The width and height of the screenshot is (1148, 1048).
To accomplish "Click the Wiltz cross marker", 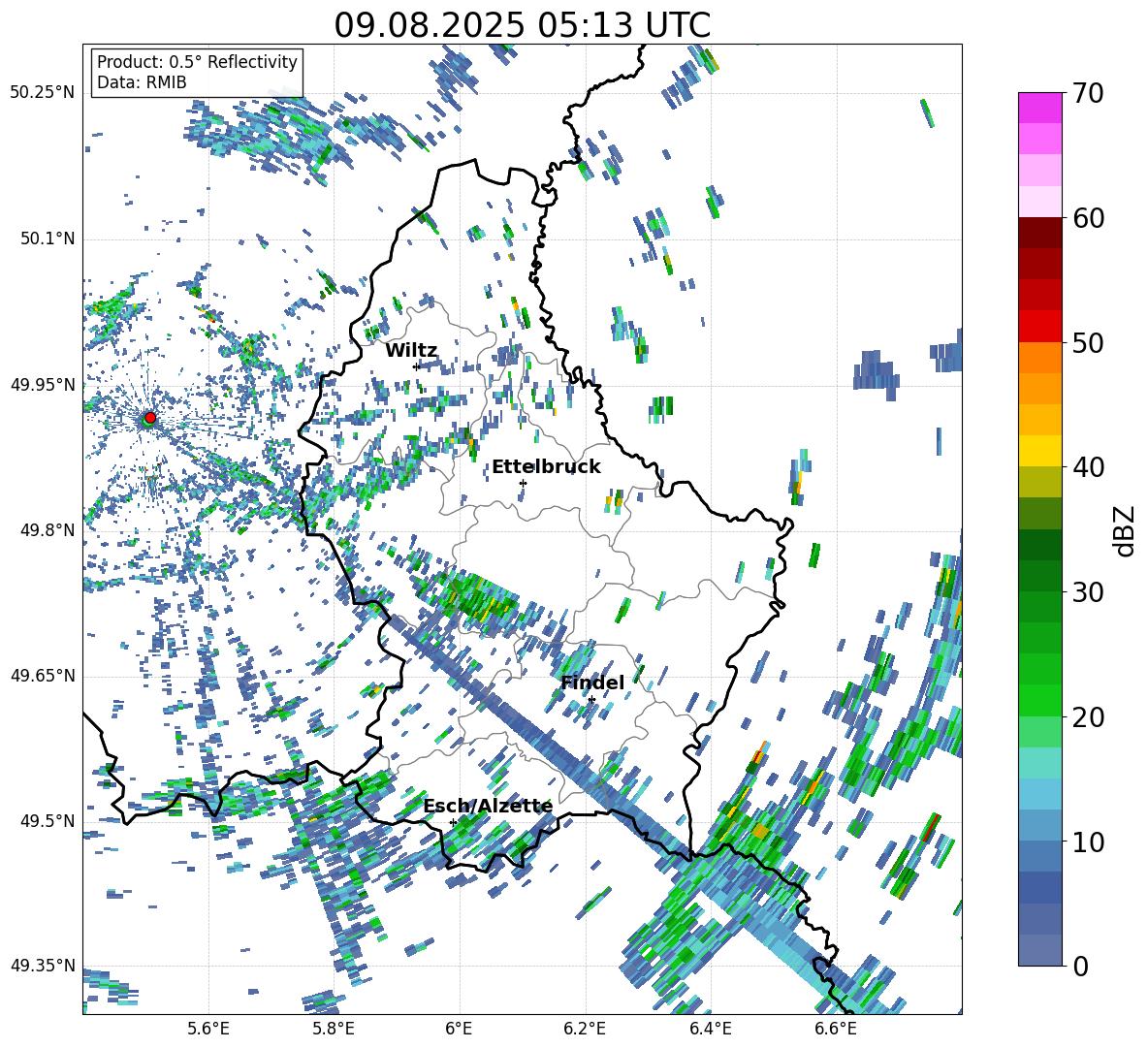I will coord(417,366).
